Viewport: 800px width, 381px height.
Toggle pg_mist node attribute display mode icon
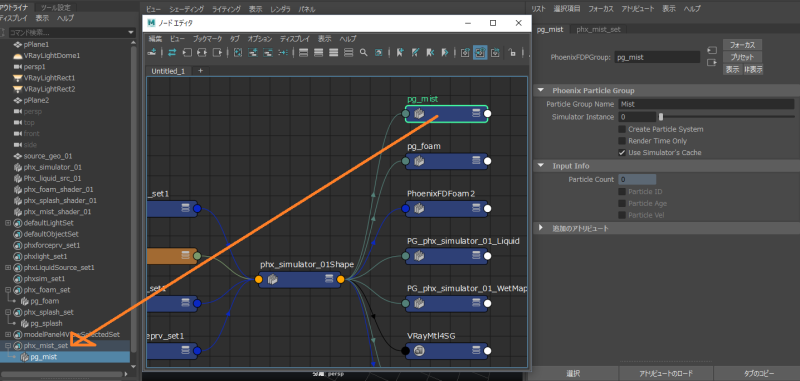[477, 114]
